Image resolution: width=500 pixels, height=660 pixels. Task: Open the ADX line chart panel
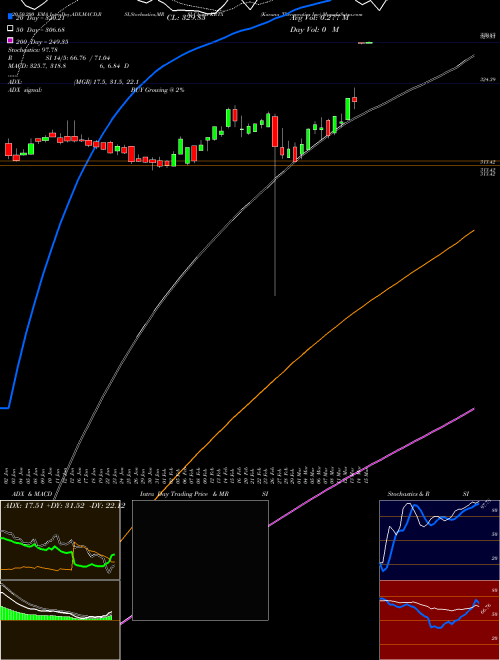(60, 540)
